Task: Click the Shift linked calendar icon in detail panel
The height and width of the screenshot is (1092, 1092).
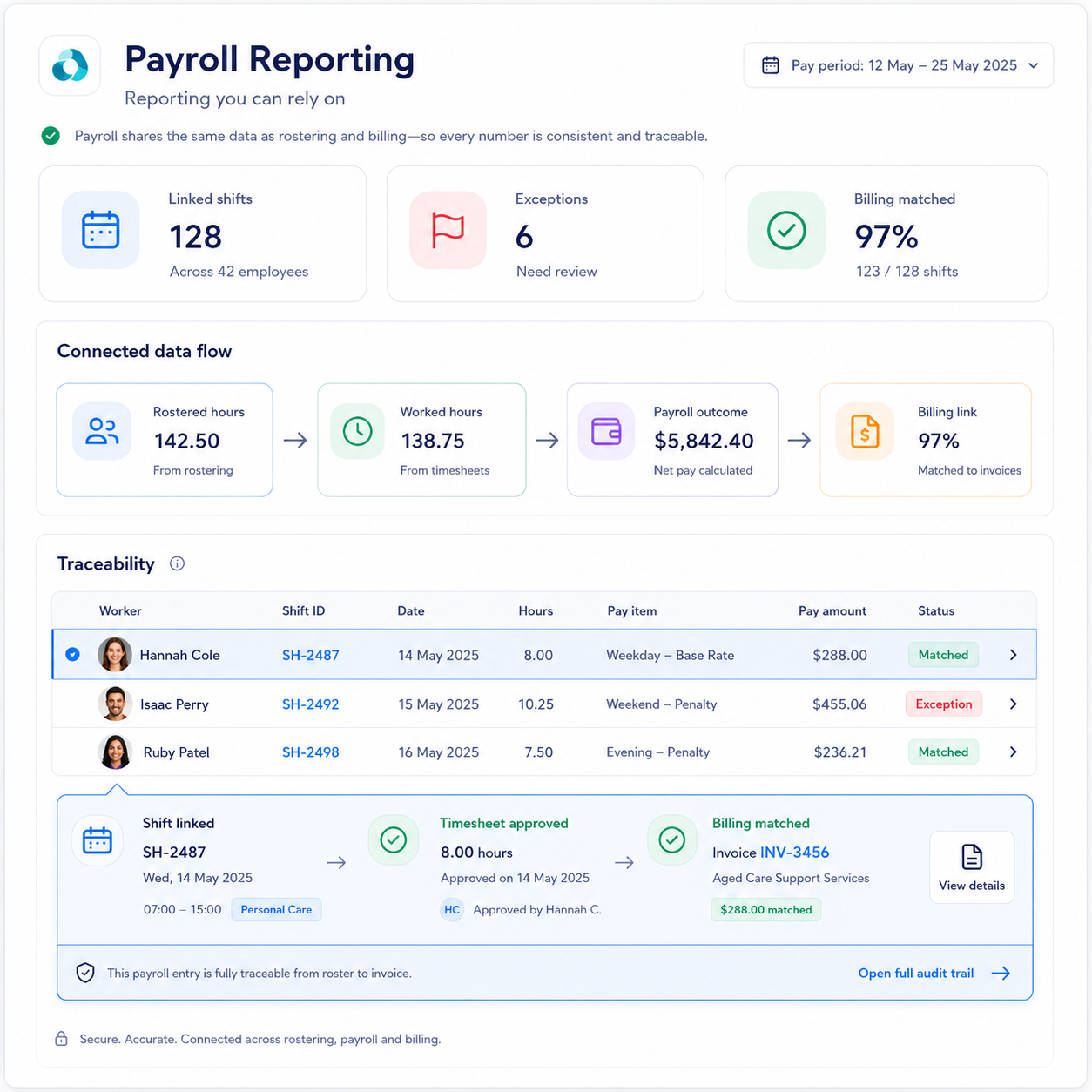Action: click(98, 840)
